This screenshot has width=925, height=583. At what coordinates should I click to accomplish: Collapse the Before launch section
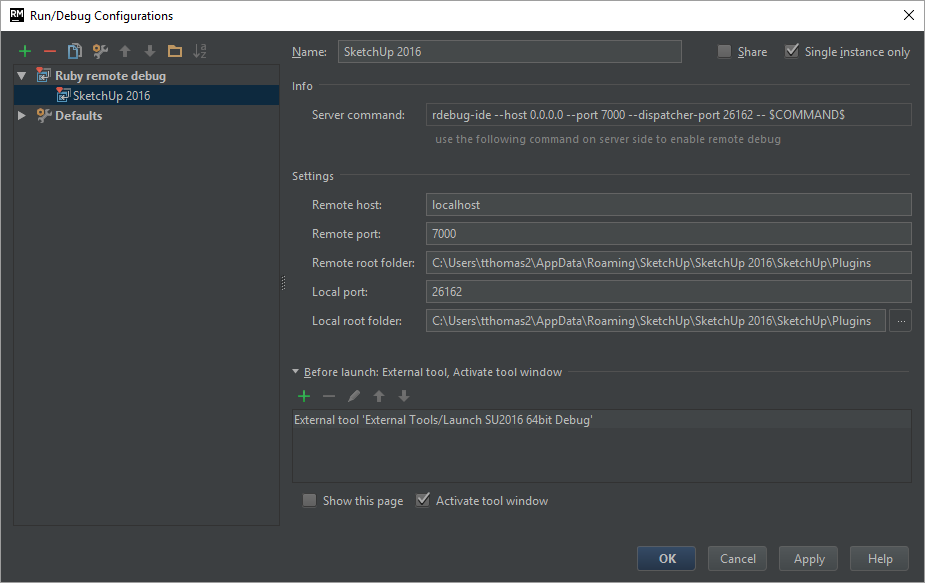point(296,372)
